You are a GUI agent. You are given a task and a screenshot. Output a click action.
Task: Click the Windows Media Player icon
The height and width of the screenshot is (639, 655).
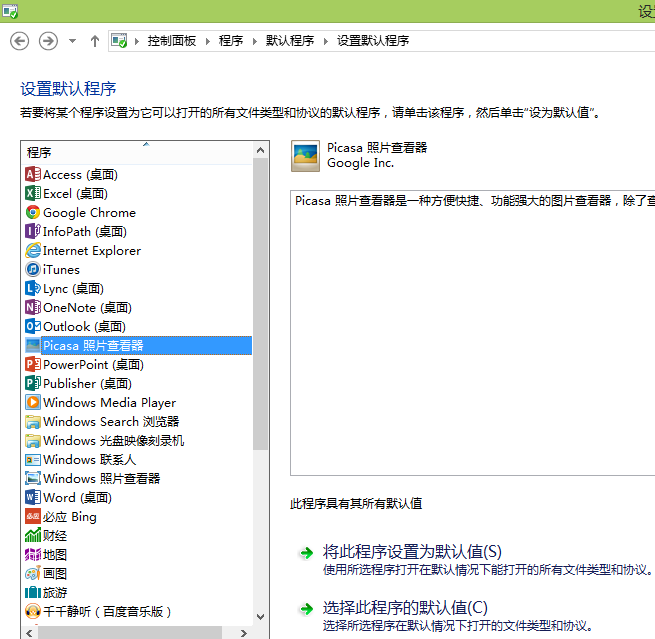coord(33,403)
